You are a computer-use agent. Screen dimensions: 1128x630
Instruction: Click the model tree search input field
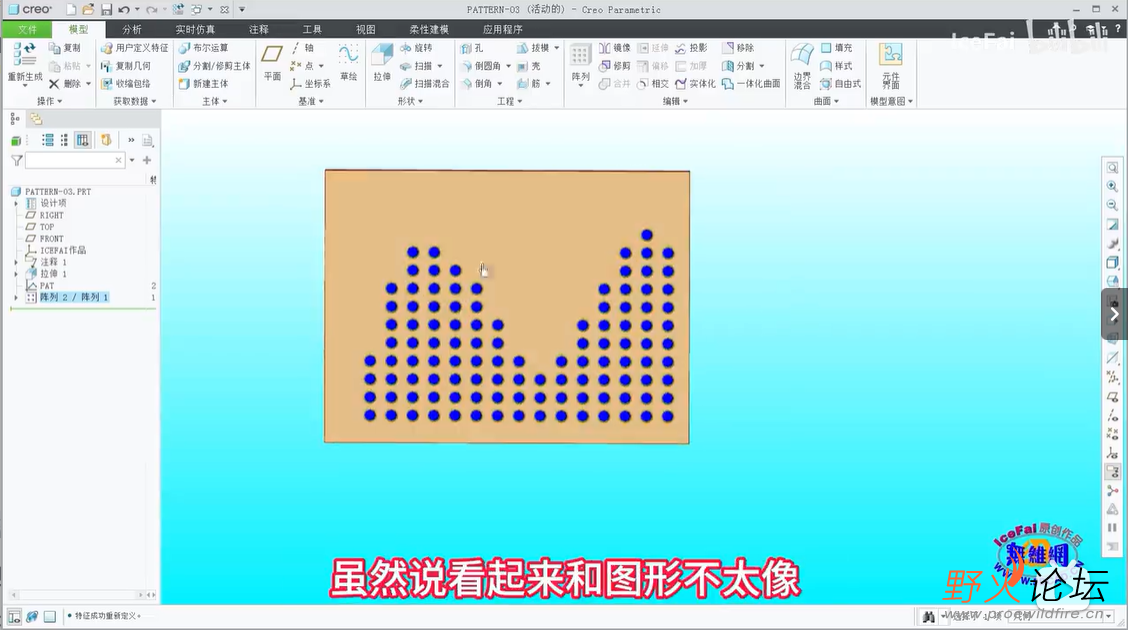click(x=75, y=160)
